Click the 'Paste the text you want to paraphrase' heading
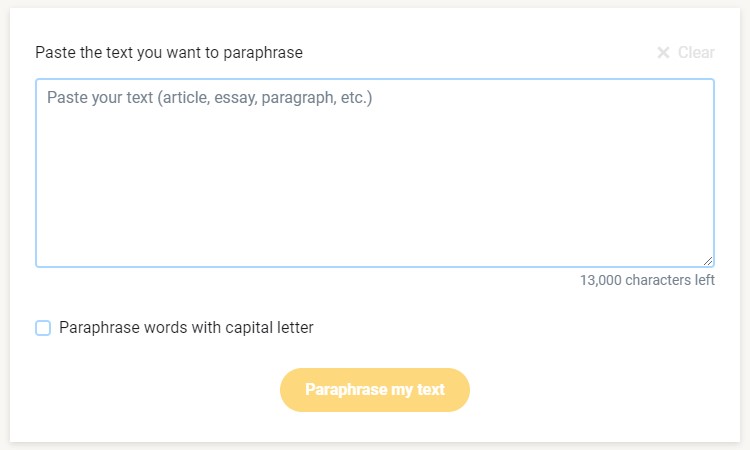The height and width of the screenshot is (450, 750). tap(169, 52)
